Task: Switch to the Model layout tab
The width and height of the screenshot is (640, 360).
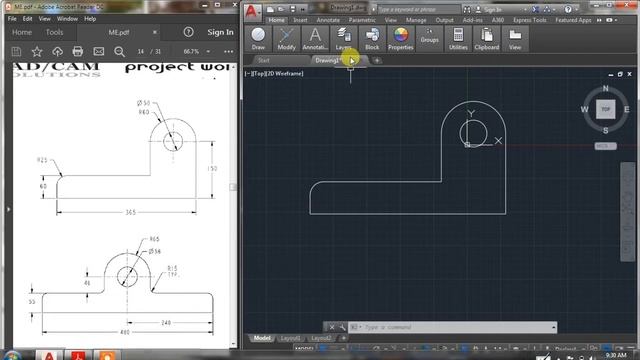Action: [262, 338]
